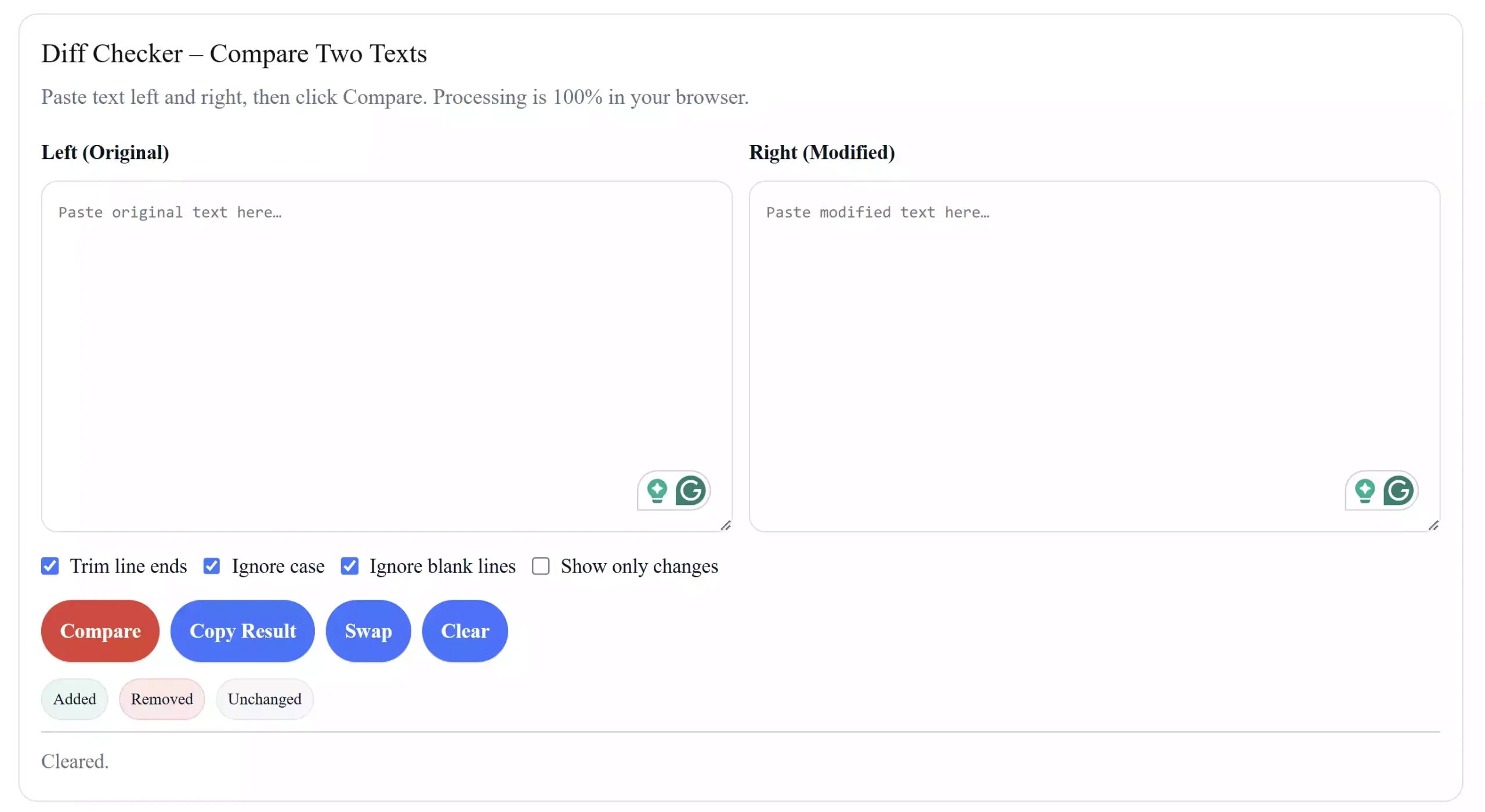Click the Removed legend badge
1485x812 pixels.
[162, 699]
